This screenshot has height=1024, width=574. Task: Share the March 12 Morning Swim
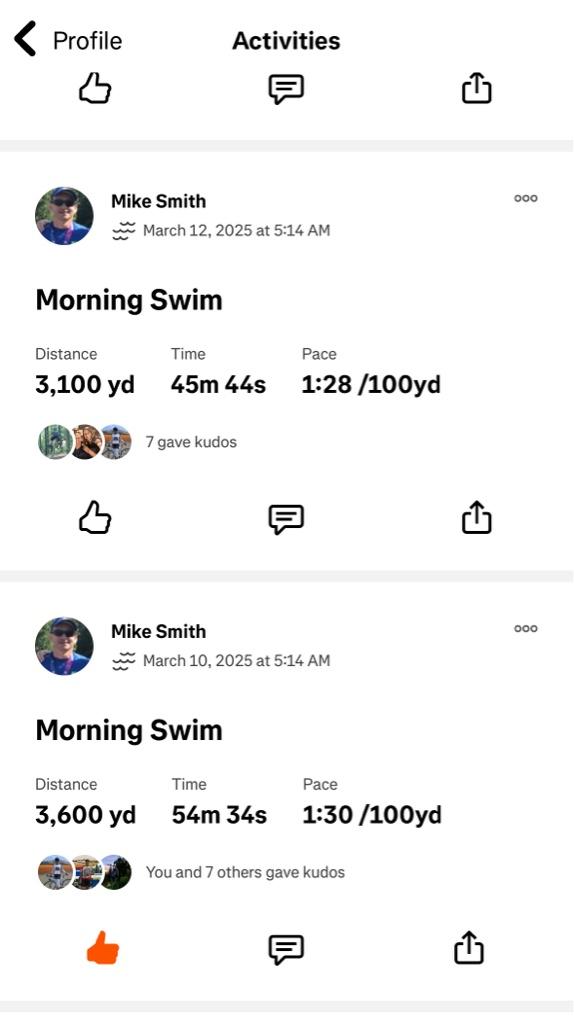(x=476, y=517)
